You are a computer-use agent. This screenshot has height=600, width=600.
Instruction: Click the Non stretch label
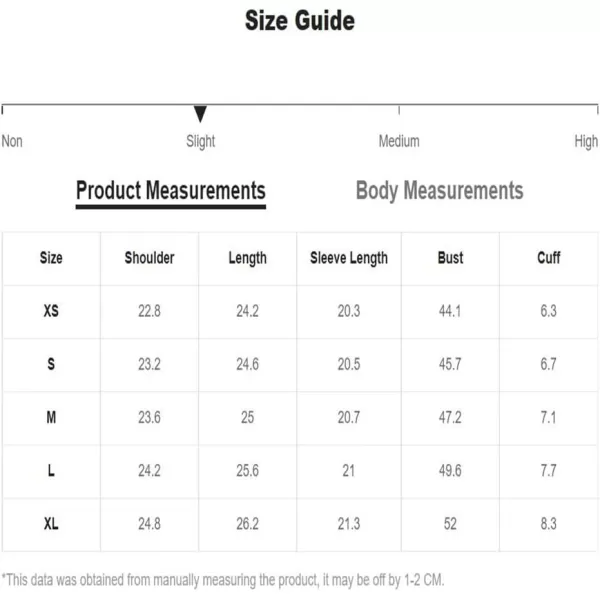click(x=12, y=141)
